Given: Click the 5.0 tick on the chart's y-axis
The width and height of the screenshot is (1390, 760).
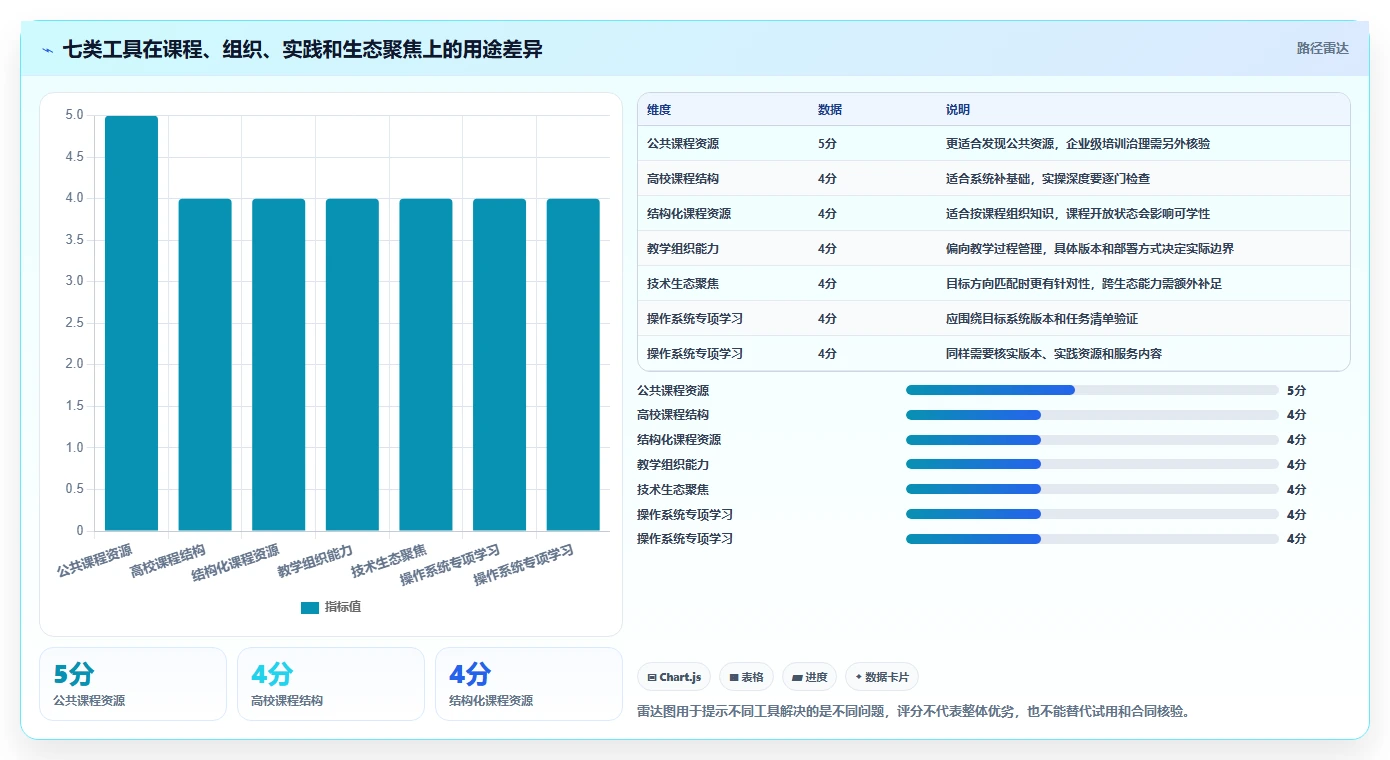Looking at the screenshot, I should (x=75, y=115).
